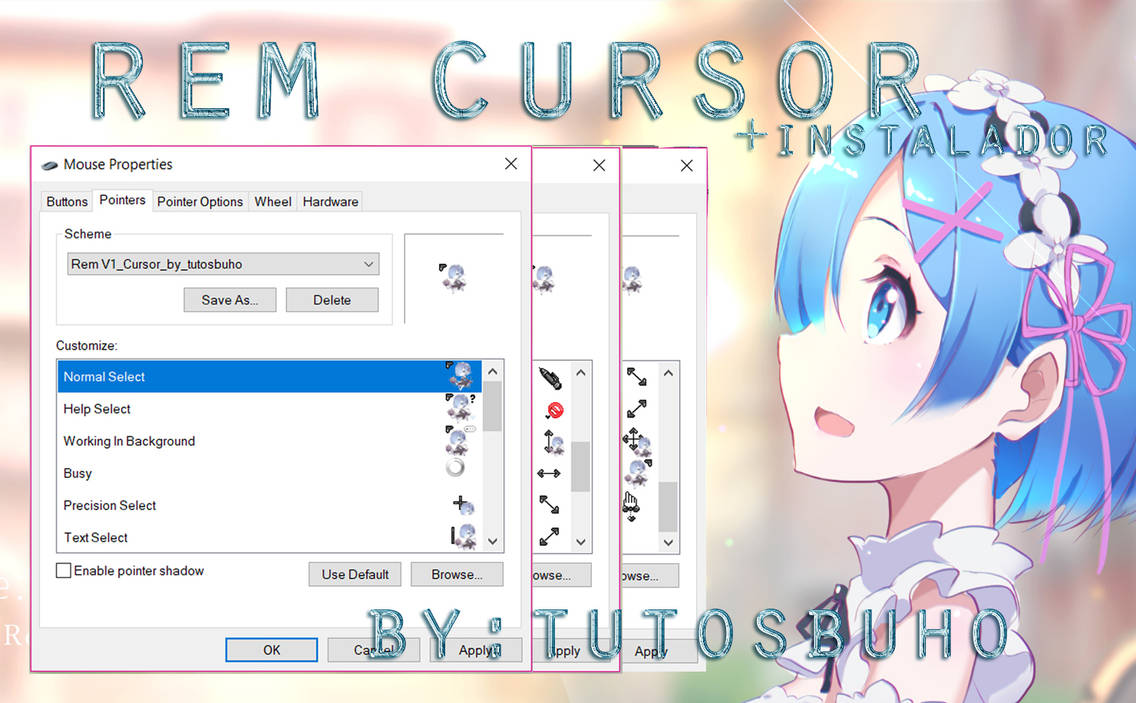The width and height of the screenshot is (1136, 703).
Task: Enable pointer shadow checkbox
Action: point(64,570)
